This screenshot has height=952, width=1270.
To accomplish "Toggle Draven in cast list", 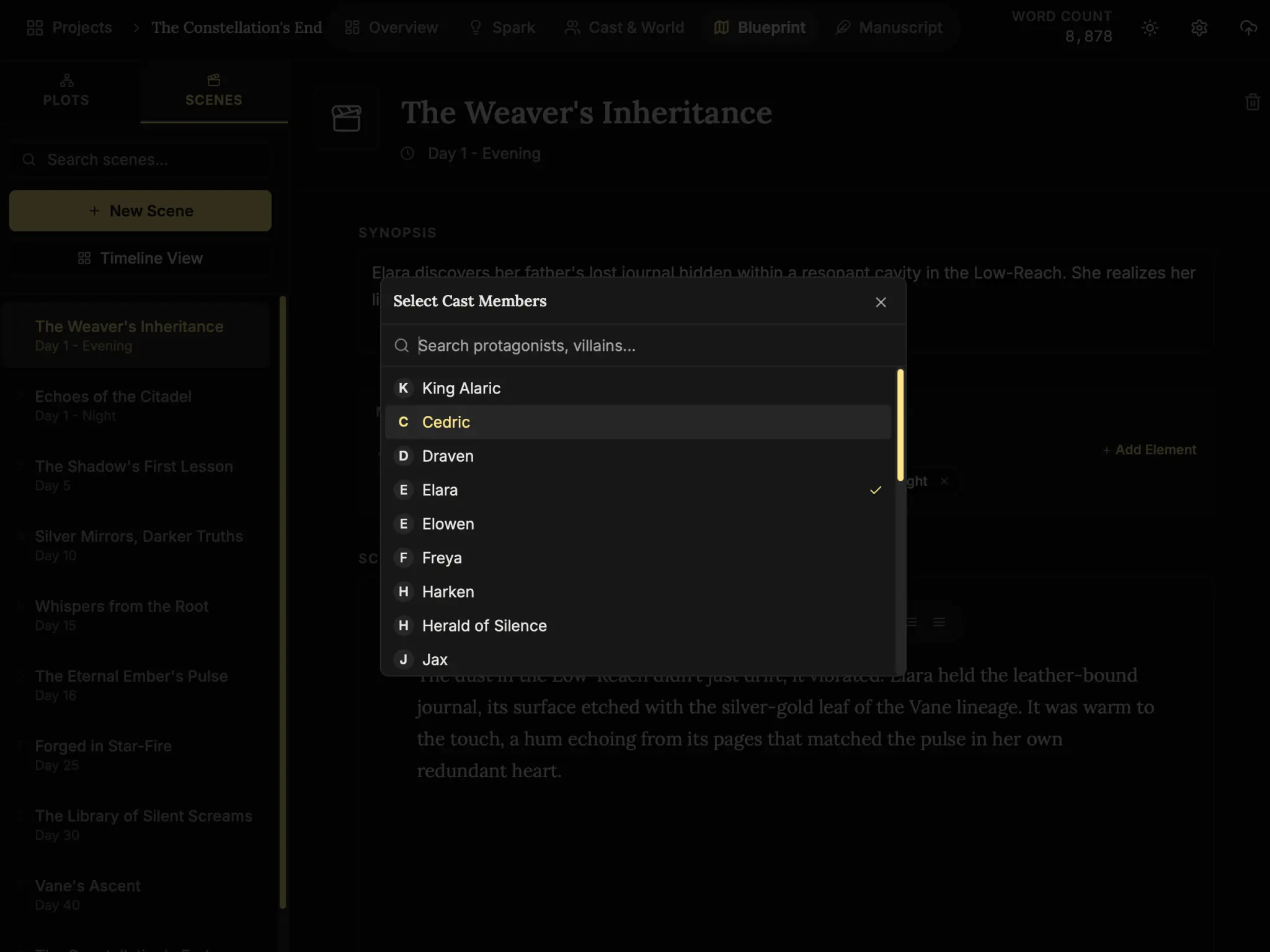I will click(x=637, y=456).
